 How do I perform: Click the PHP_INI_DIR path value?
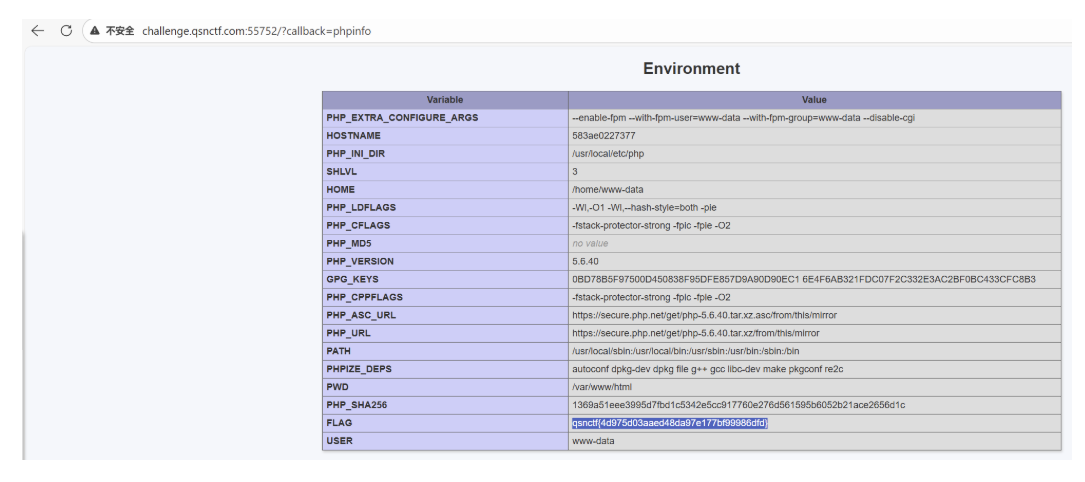(x=607, y=154)
